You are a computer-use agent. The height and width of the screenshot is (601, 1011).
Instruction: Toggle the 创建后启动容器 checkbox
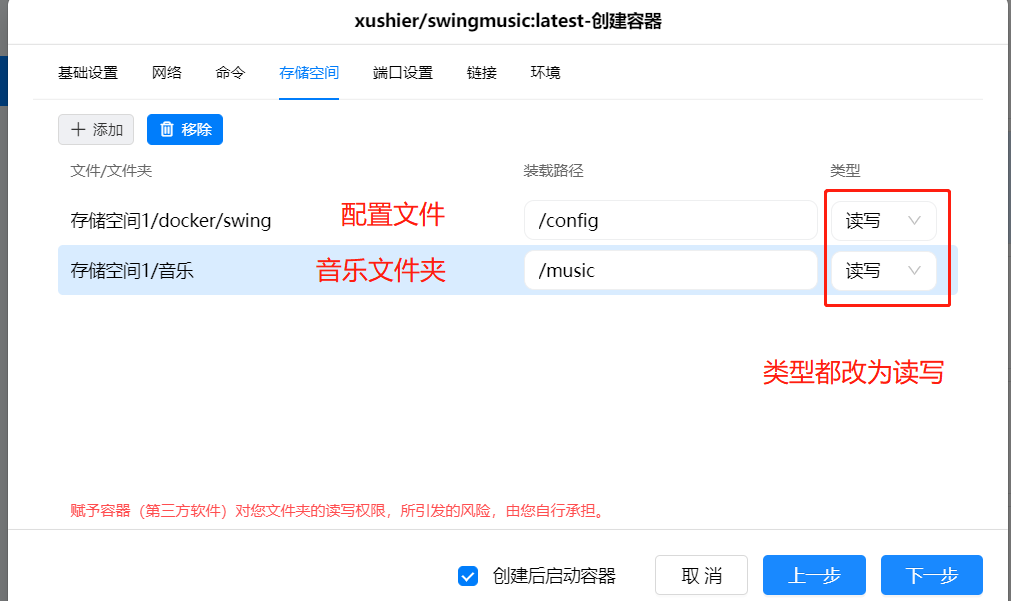pos(468,576)
